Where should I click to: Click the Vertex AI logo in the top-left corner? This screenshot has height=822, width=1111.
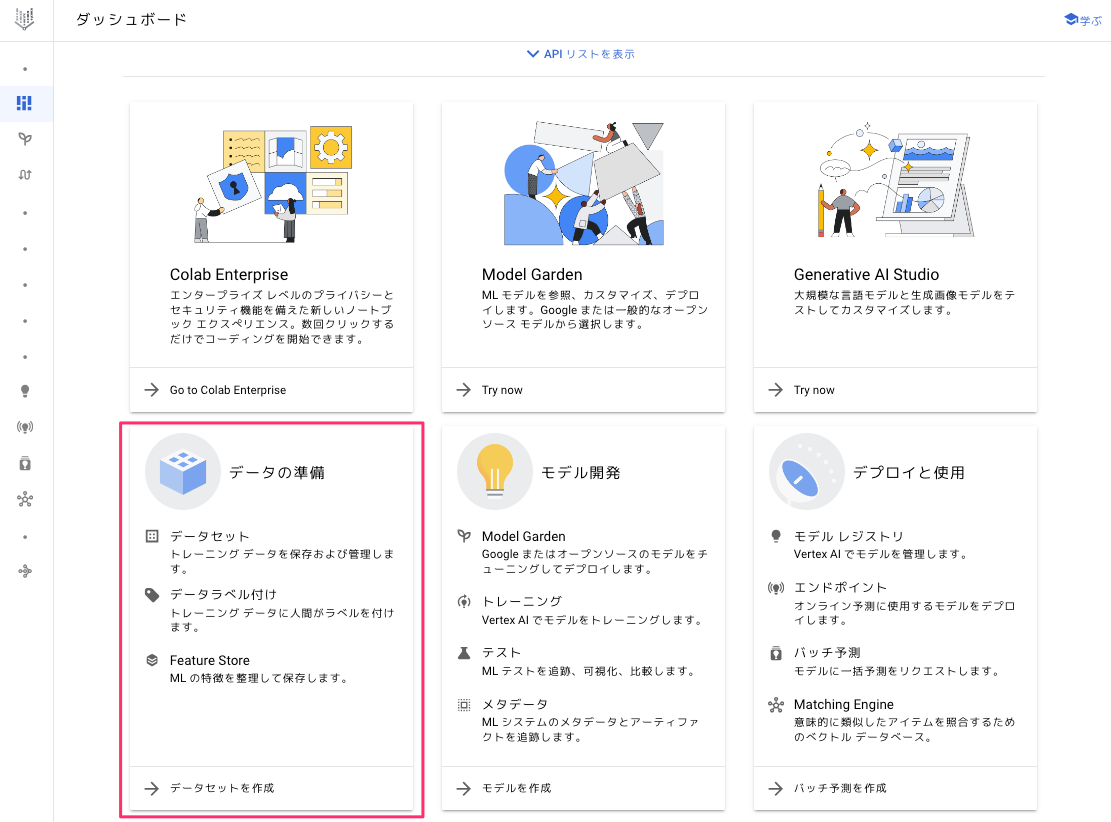[25, 19]
